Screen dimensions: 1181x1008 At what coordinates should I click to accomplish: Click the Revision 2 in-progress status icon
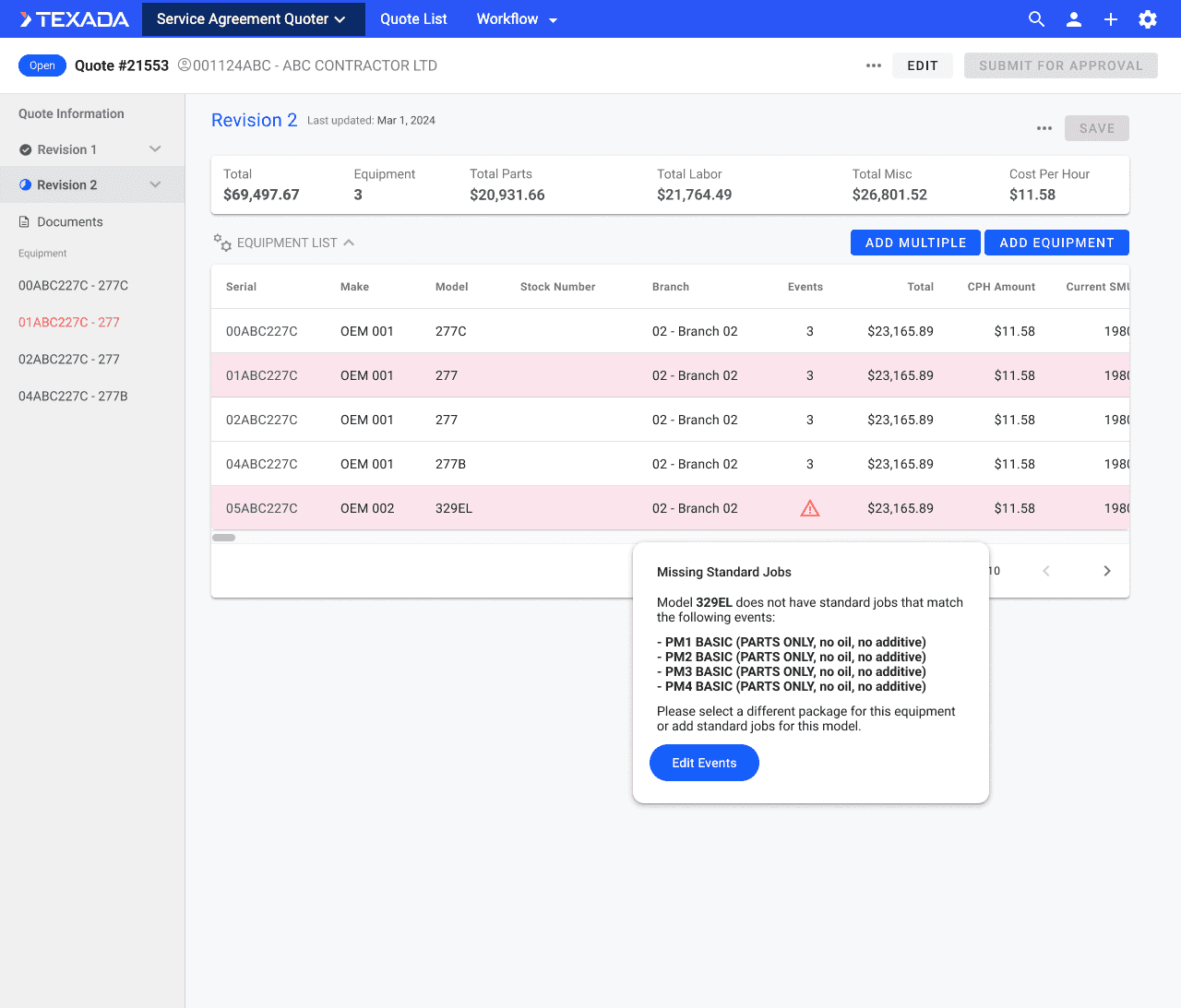point(26,184)
